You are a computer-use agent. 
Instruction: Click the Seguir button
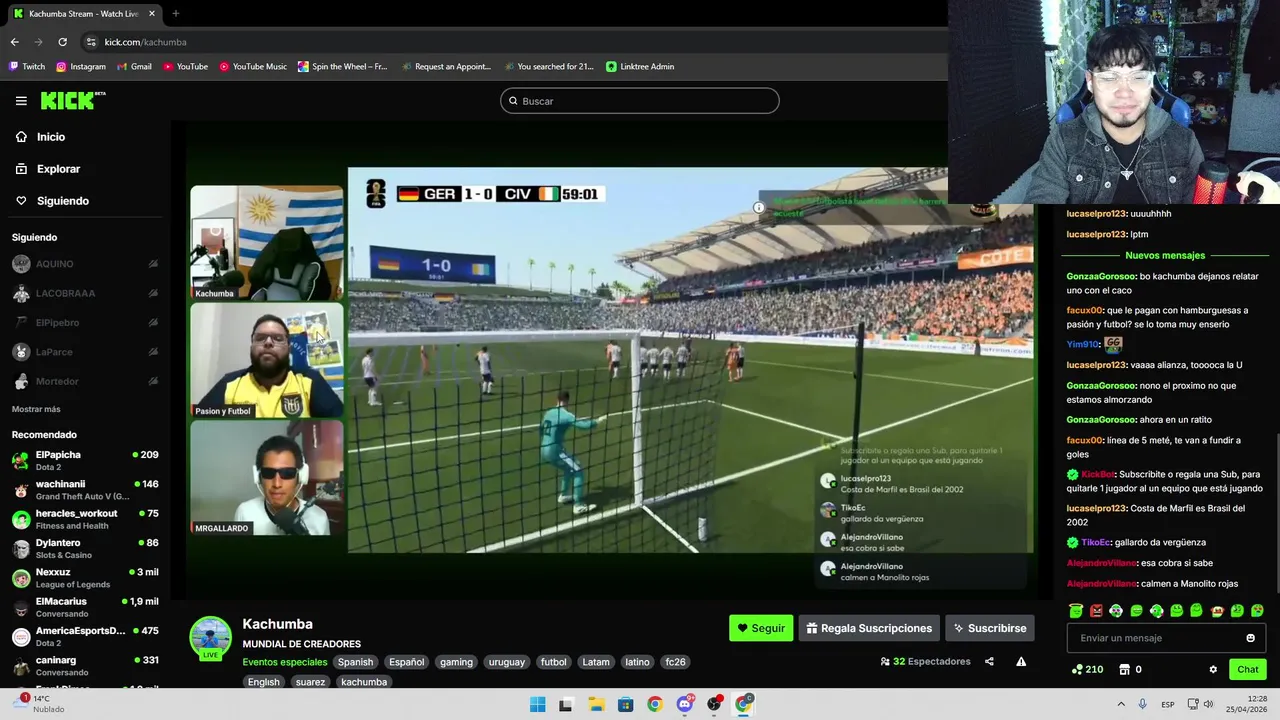point(761,628)
